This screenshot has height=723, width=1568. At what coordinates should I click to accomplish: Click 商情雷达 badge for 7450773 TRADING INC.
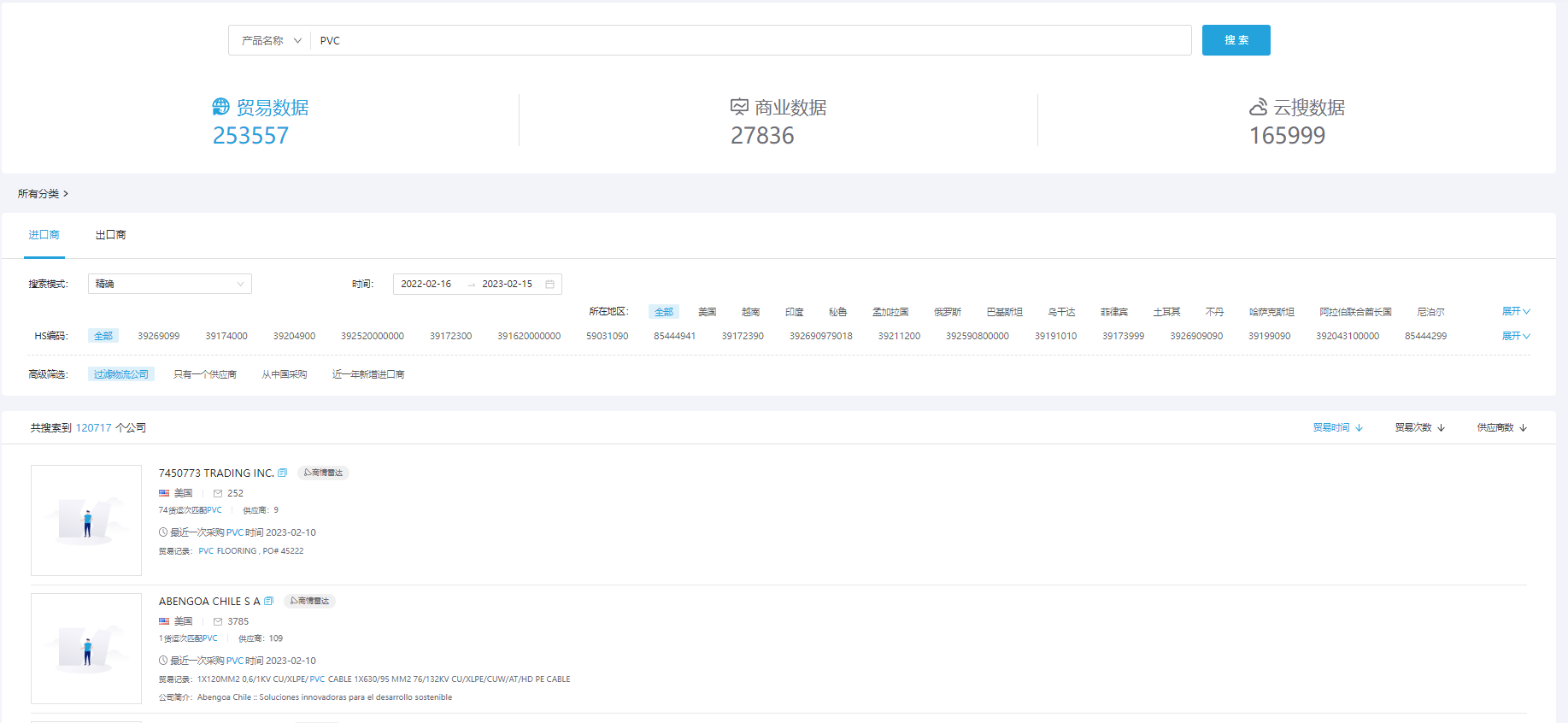point(323,473)
